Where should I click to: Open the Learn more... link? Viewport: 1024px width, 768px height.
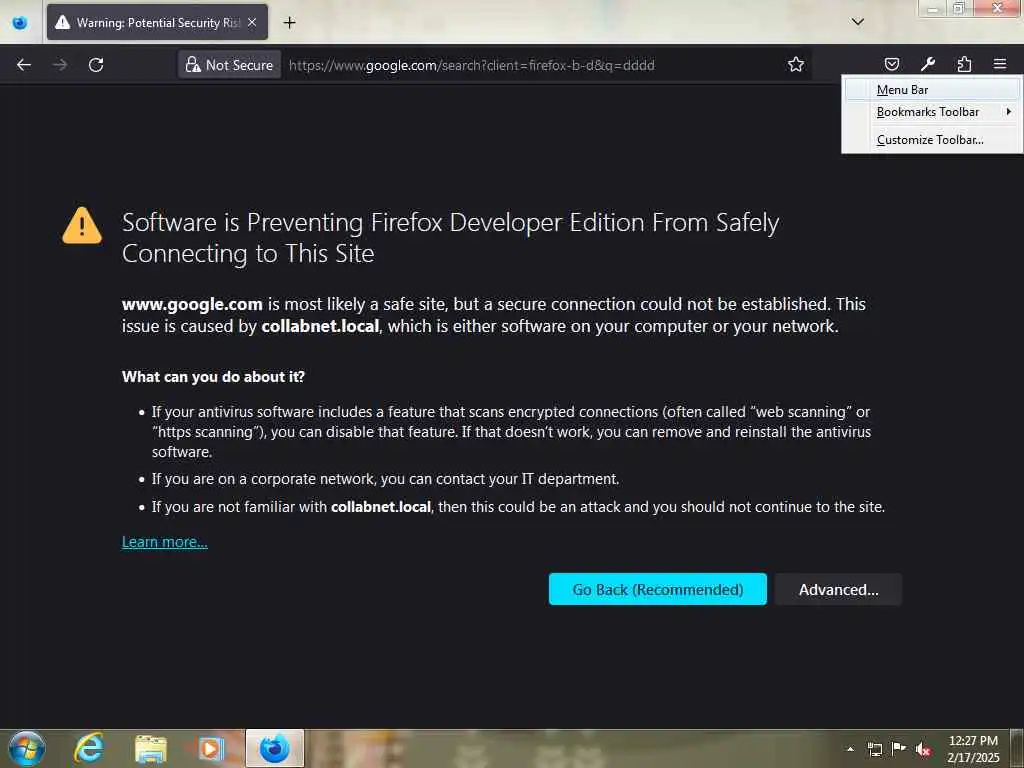pos(165,542)
